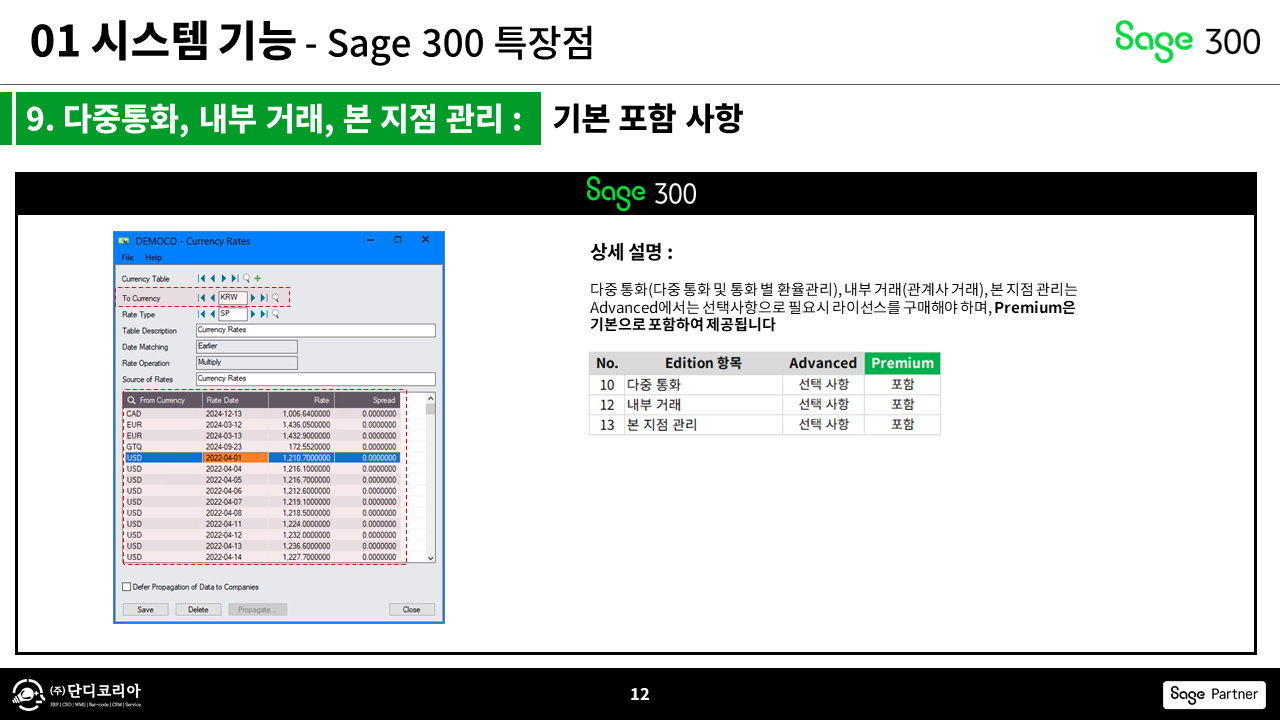Image resolution: width=1280 pixels, height=720 pixels.
Task: Click the To Currency field containing KRW
Action: [x=232, y=298]
